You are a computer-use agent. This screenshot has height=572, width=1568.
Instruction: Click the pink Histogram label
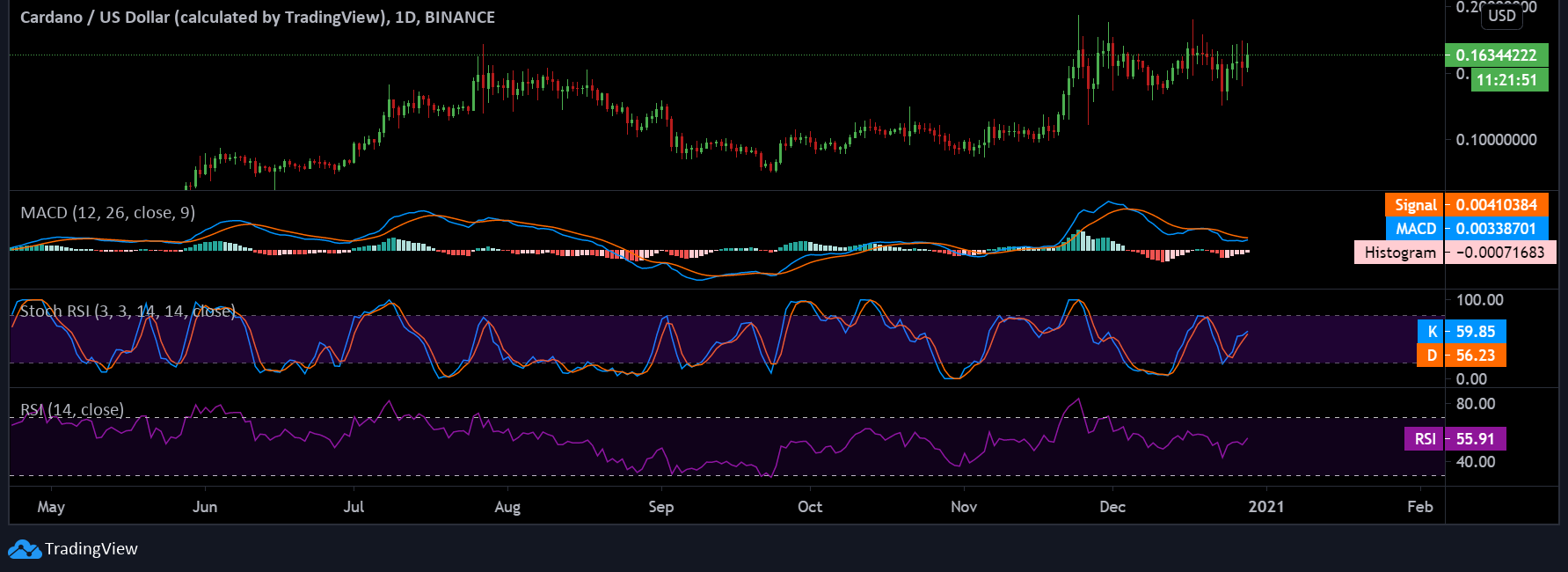[1399, 253]
